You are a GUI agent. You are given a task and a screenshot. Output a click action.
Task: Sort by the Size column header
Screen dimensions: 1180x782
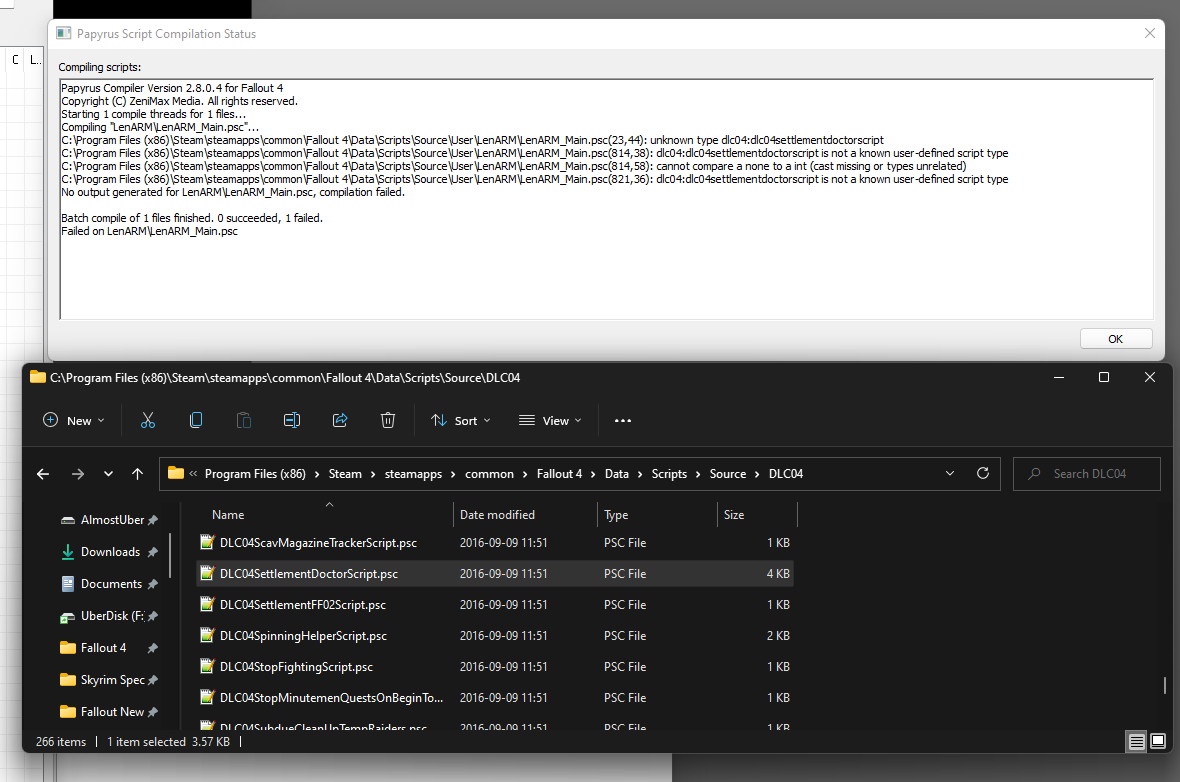(734, 515)
